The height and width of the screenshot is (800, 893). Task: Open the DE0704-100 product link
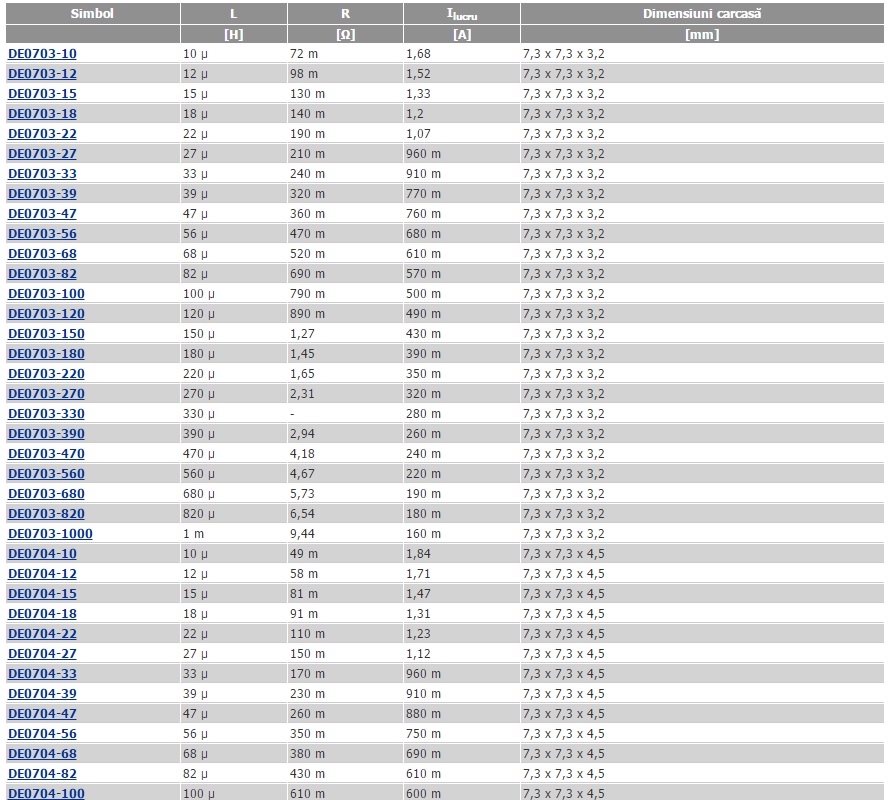click(x=46, y=793)
